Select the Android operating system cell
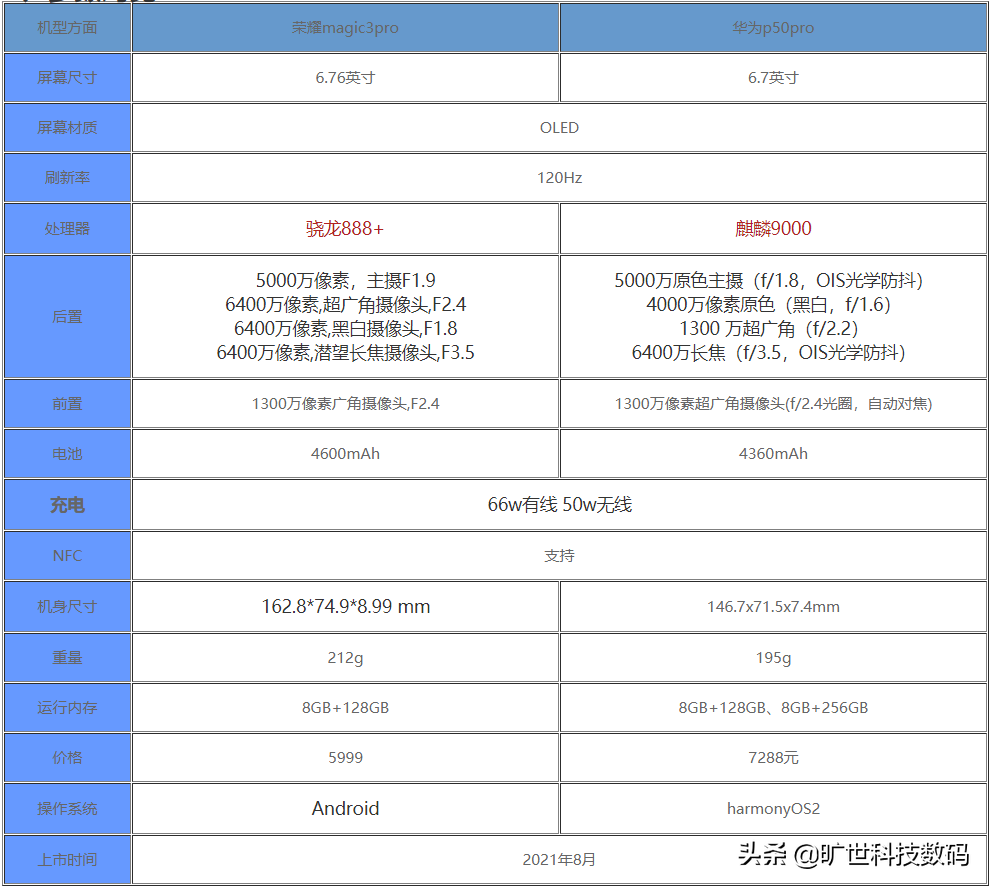Viewport: 992px width, 889px height. pos(345,809)
